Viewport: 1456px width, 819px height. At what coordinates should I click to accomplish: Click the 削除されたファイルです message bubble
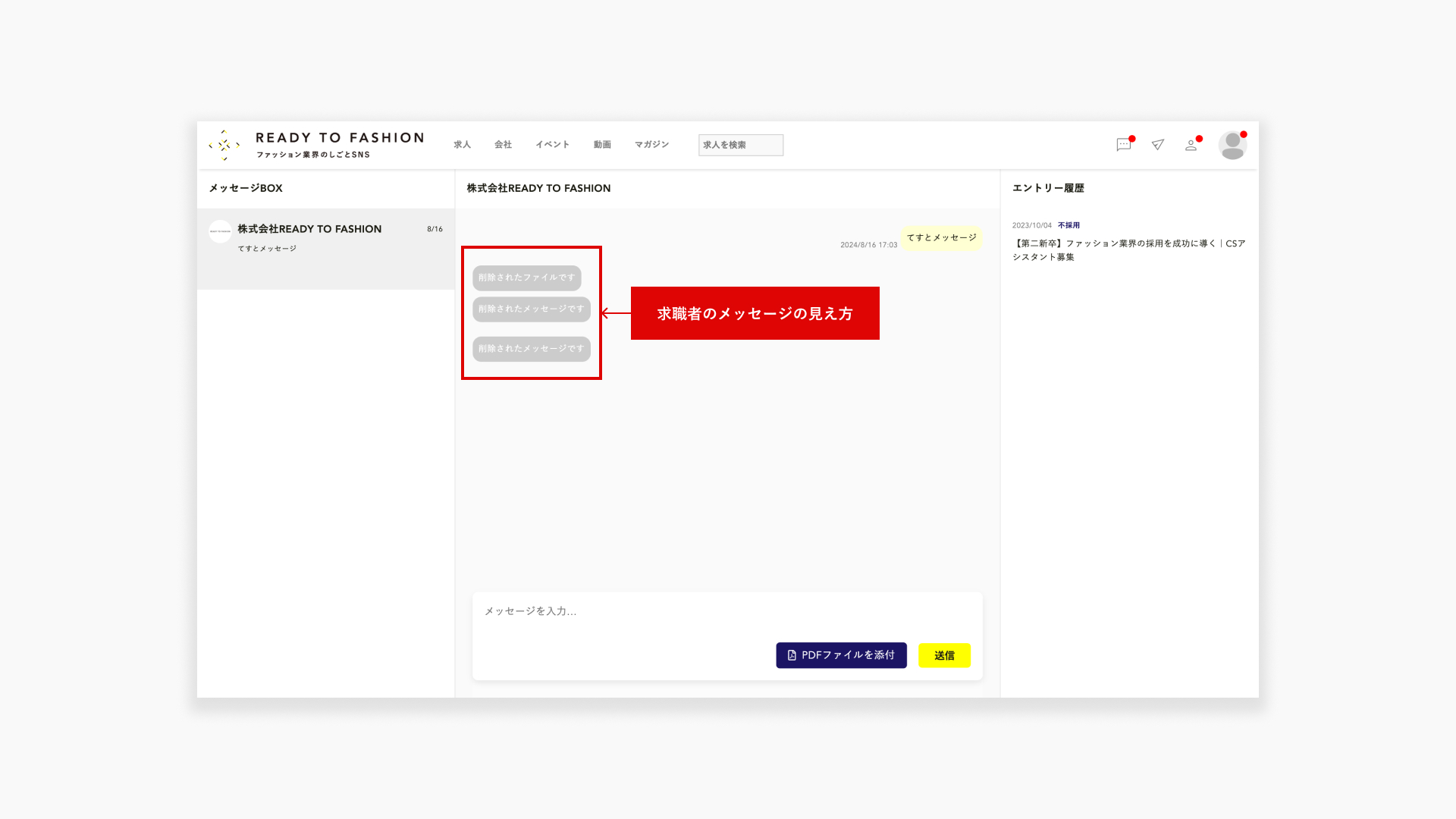click(526, 278)
